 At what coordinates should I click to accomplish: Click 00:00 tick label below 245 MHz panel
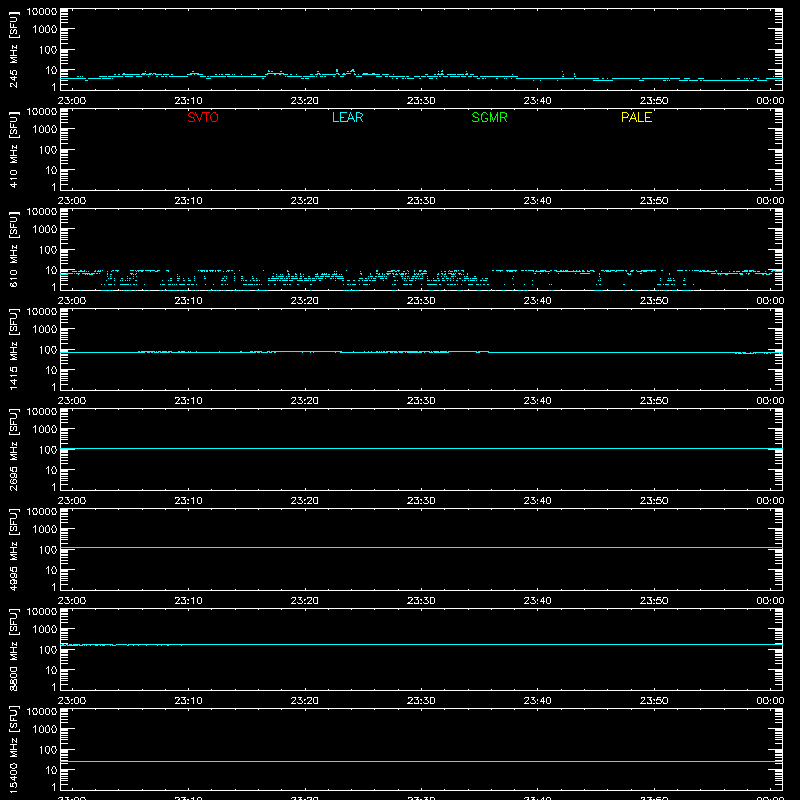770,101
